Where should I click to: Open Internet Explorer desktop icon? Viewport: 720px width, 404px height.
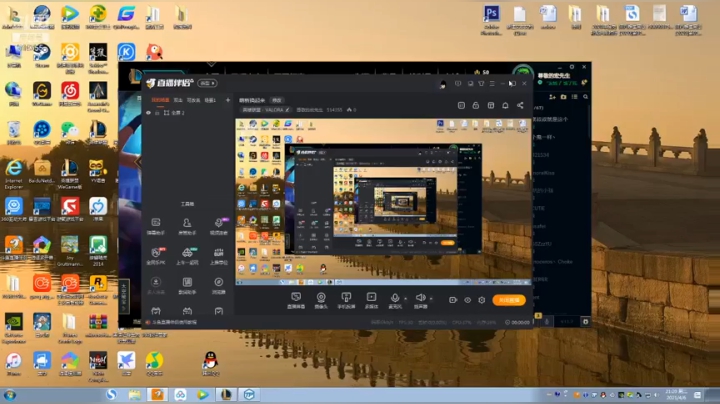(14, 174)
